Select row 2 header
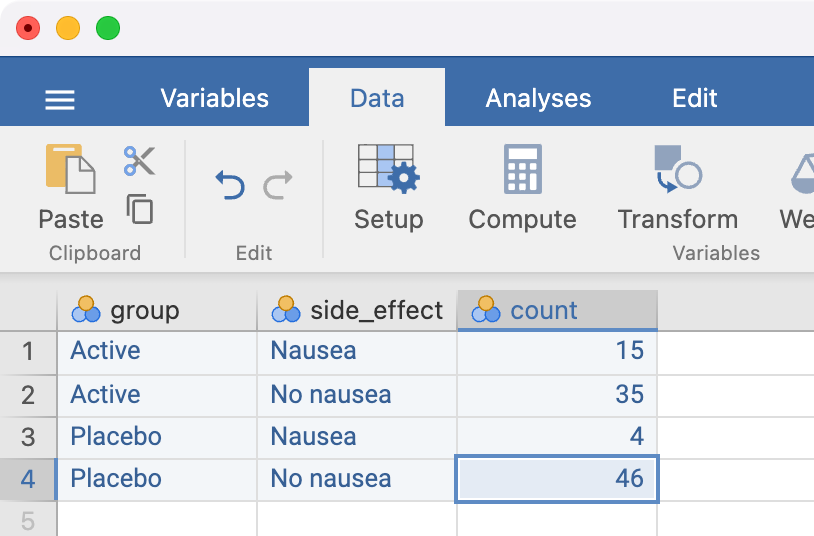This screenshot has height=536, width=814. [x=28, y=395]
